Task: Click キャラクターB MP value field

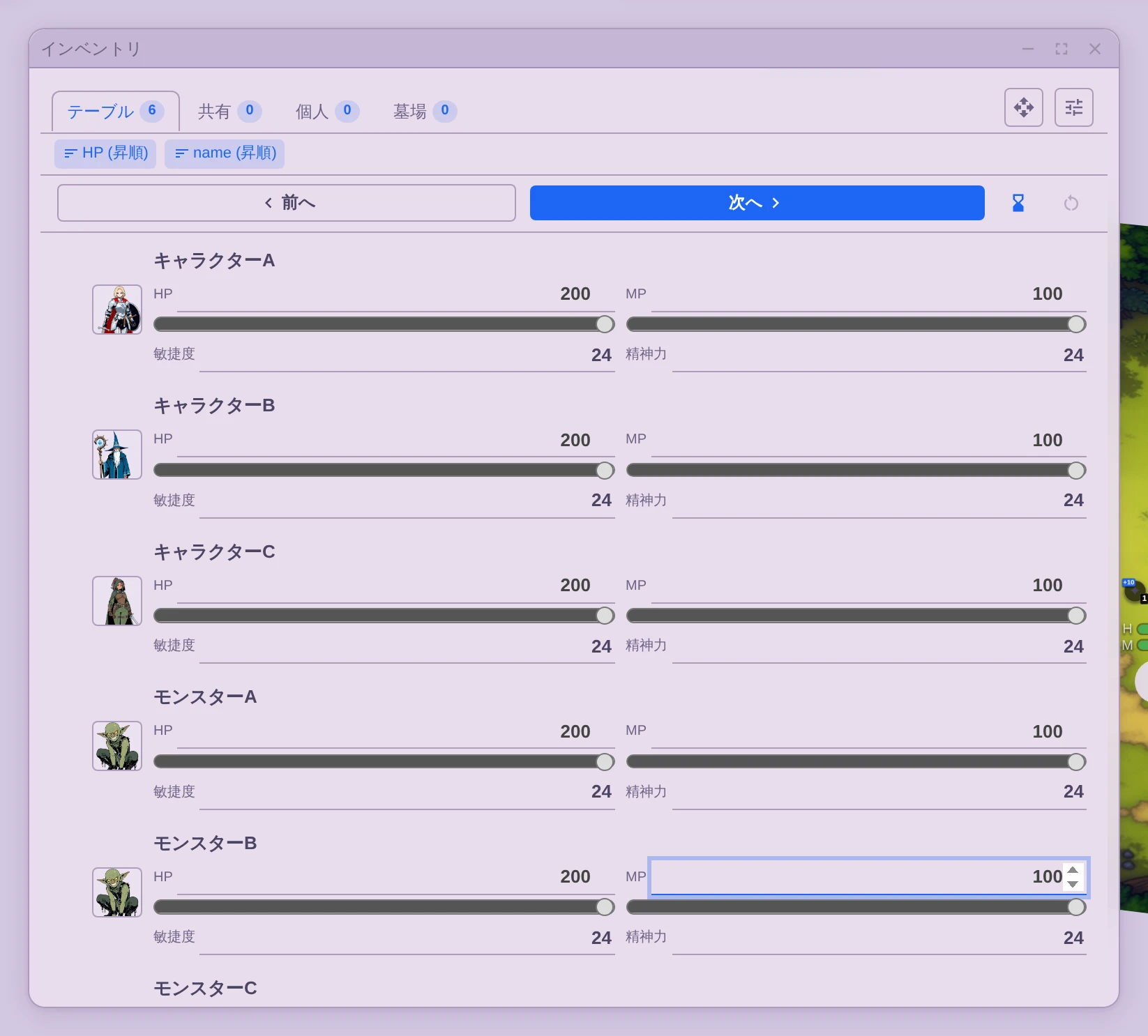Action: click(868, 440)
